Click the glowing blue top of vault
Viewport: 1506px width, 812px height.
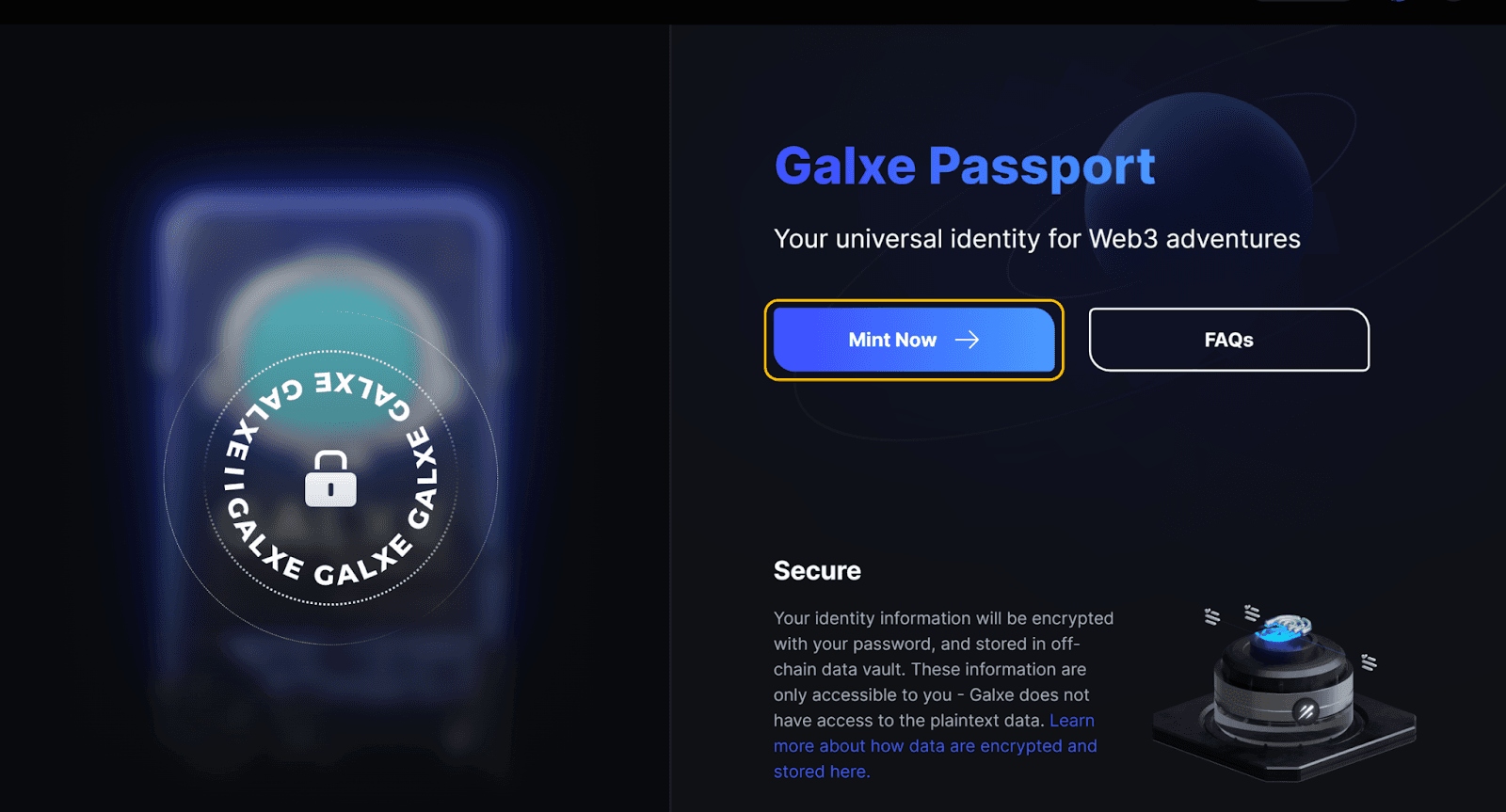click(x=1282, y=632)
